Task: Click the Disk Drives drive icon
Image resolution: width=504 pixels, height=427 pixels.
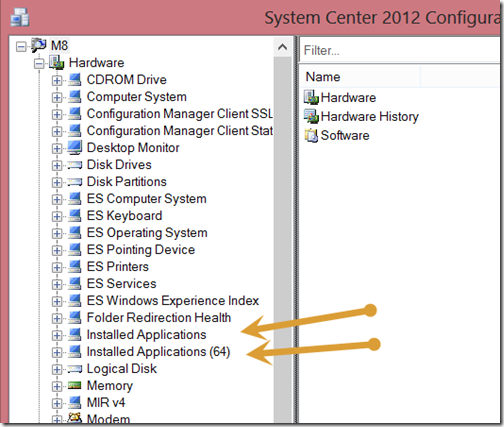Action: click(75, 165)
